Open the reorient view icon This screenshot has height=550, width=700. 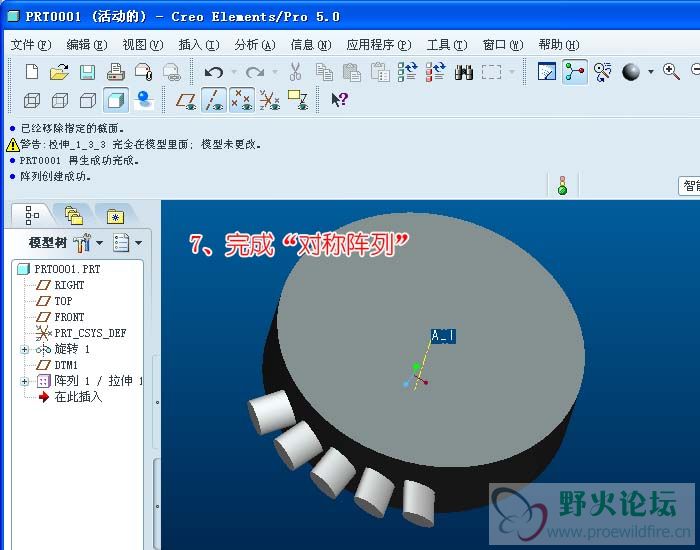[603, 71]
